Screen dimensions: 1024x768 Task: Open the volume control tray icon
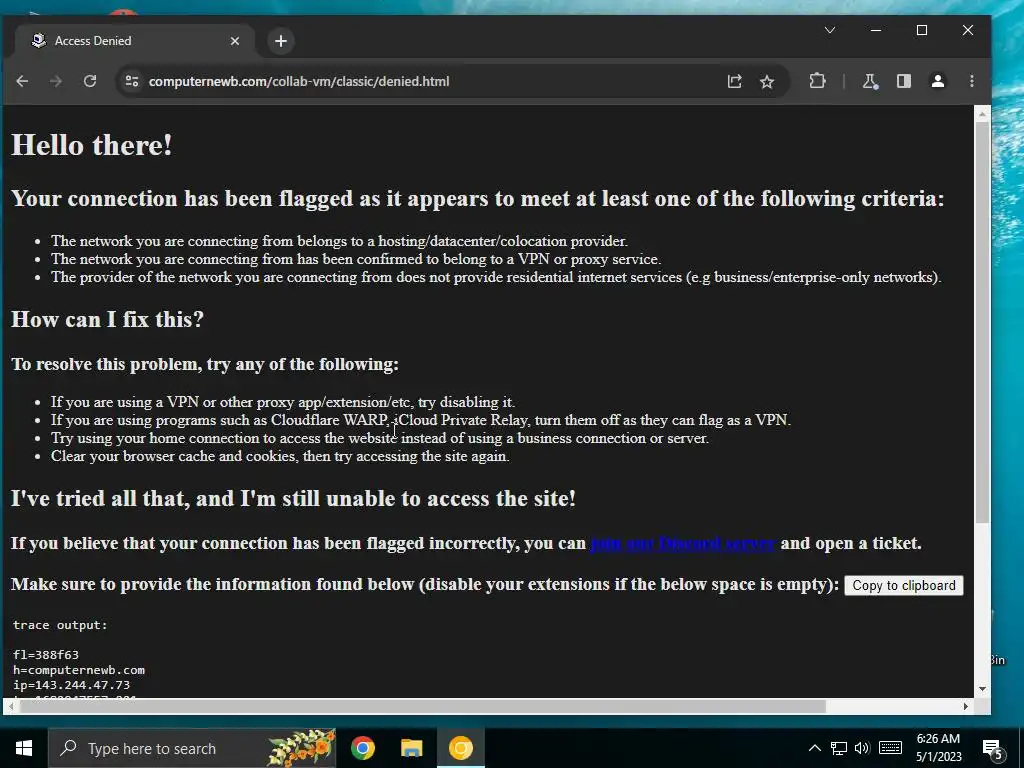862,748
